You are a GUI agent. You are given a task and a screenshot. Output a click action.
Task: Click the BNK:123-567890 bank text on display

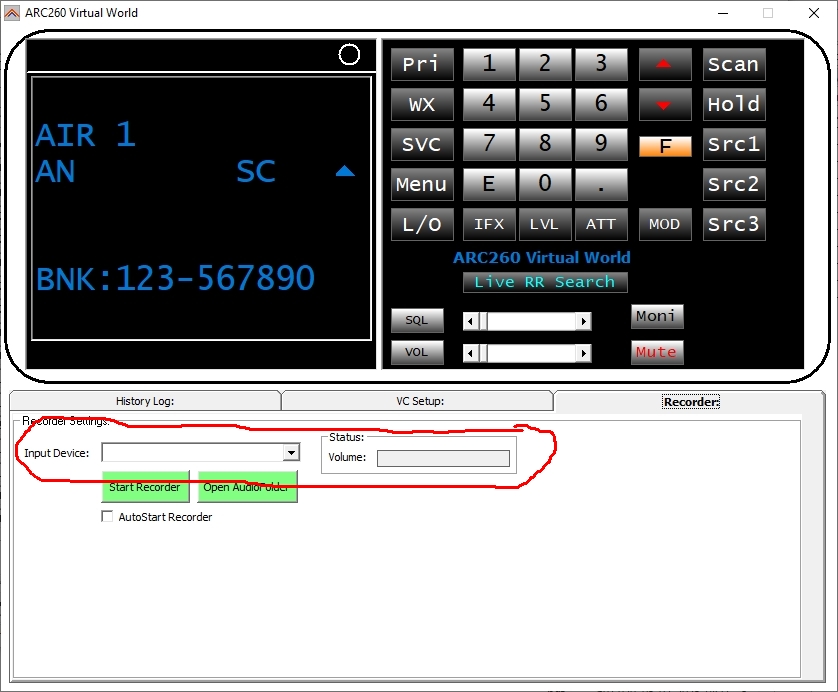point(175,278)
